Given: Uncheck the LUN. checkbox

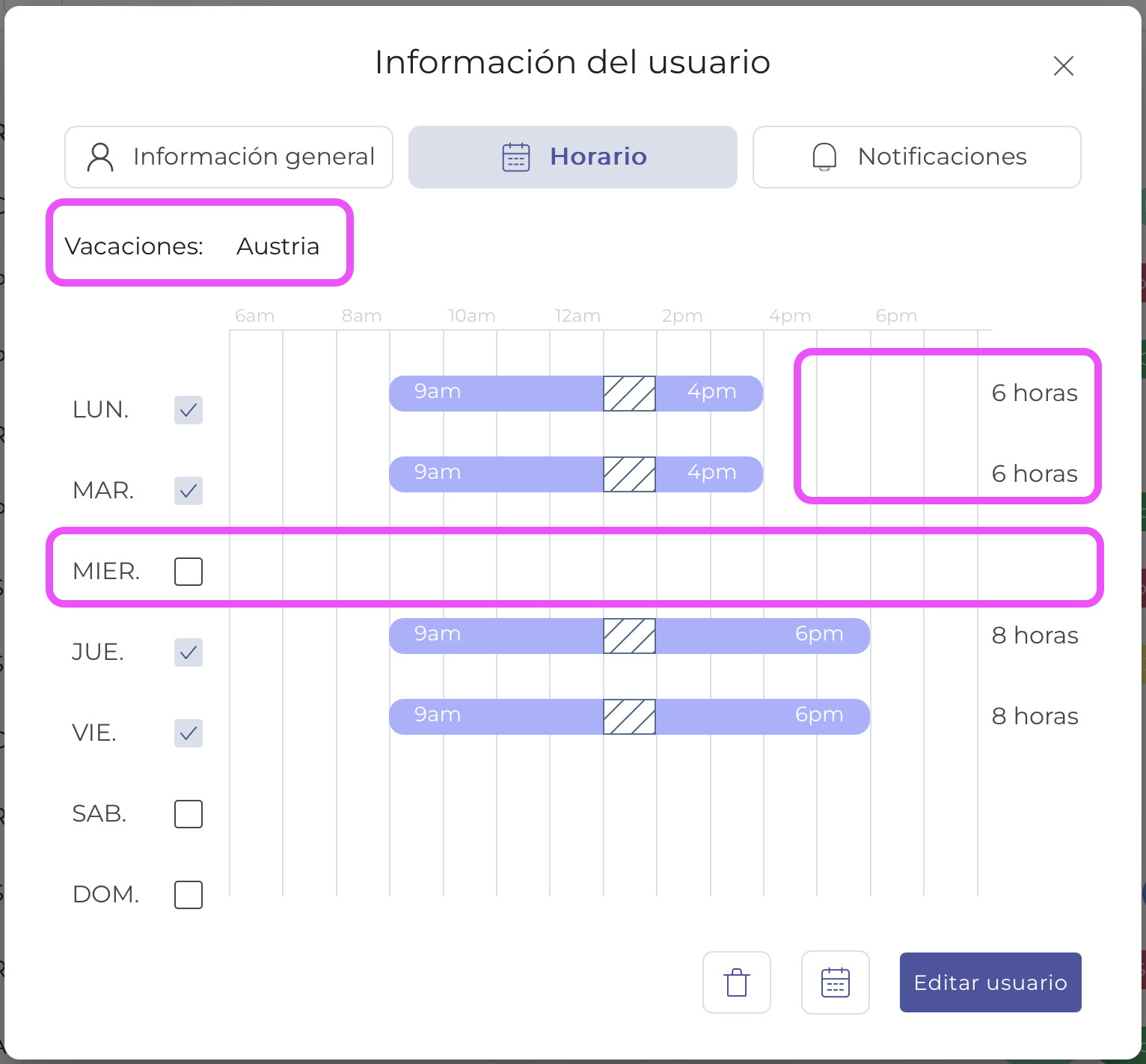Looking at the screenshot, I should pyautogui.click(x=189, y=410).
